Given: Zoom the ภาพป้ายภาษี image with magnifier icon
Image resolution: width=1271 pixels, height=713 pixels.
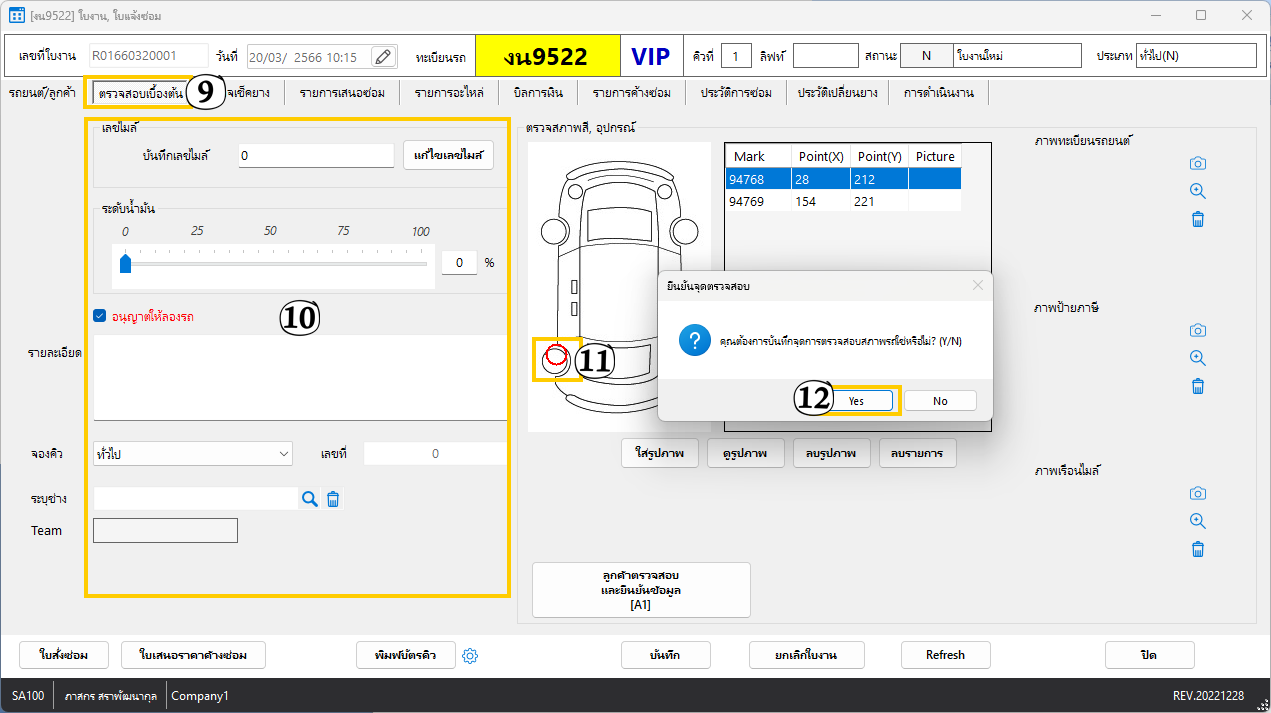Looking at the screenshot, I should click(x=1197, y=358).
